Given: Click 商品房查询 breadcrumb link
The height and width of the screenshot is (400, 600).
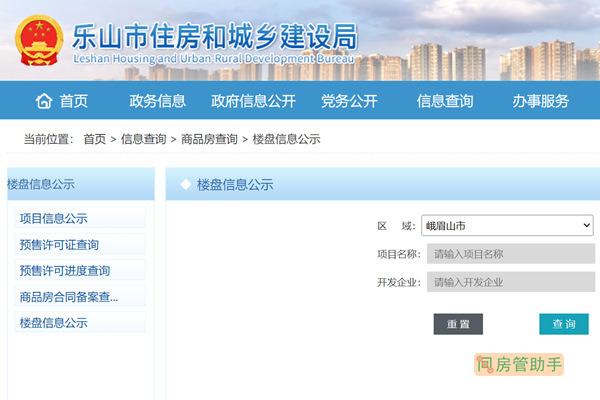Looking at the screenshot, I should [209, 139].
